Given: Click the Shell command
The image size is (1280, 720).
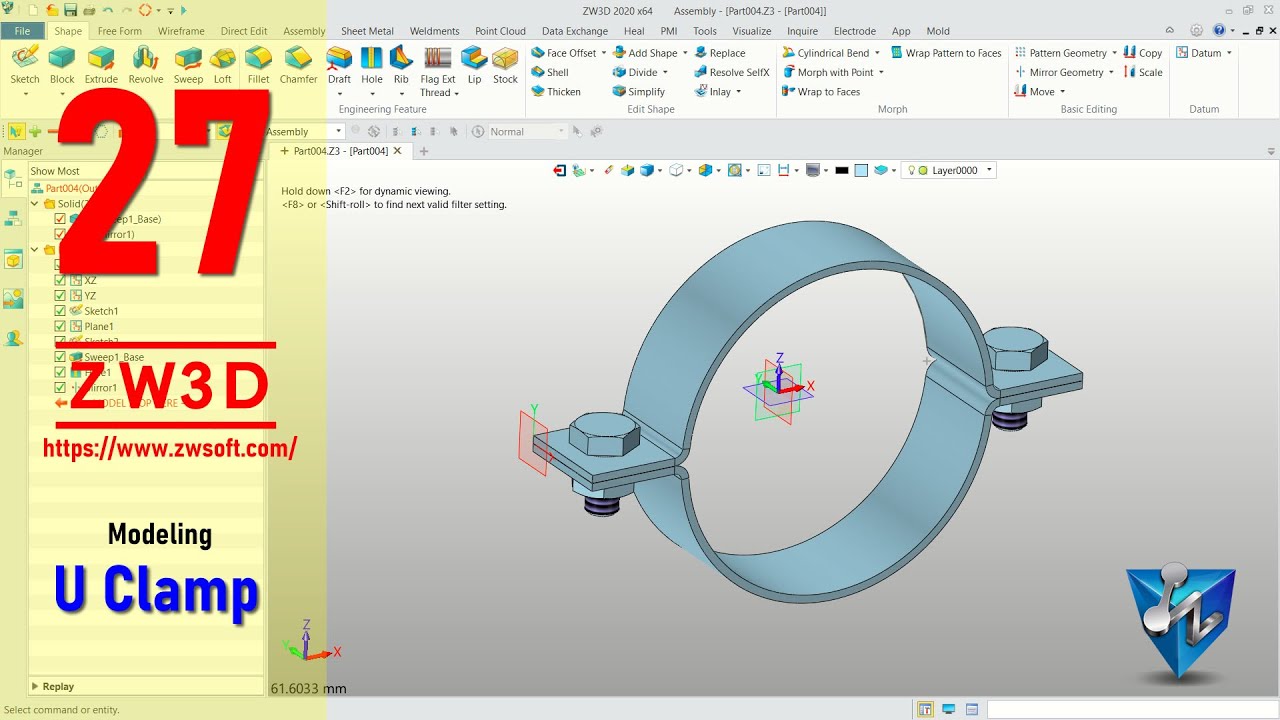Looking at the screenshot, I should (x=549, y=72).
